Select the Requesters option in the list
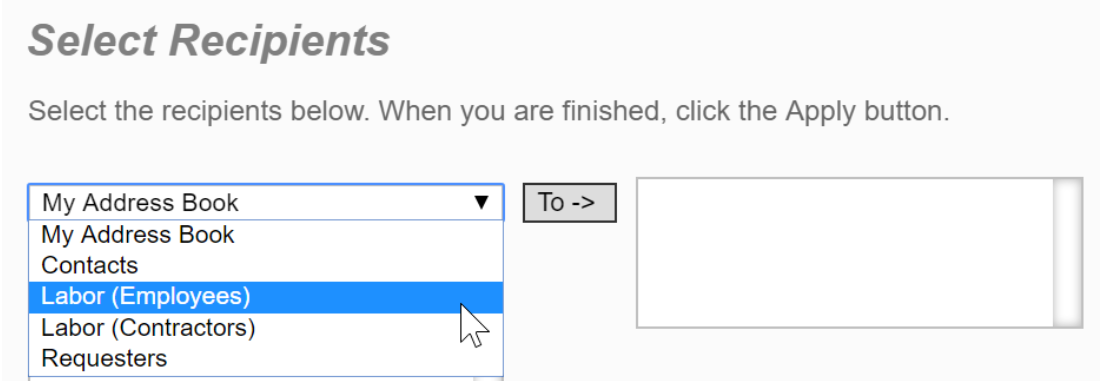 [x=266, y=359]
